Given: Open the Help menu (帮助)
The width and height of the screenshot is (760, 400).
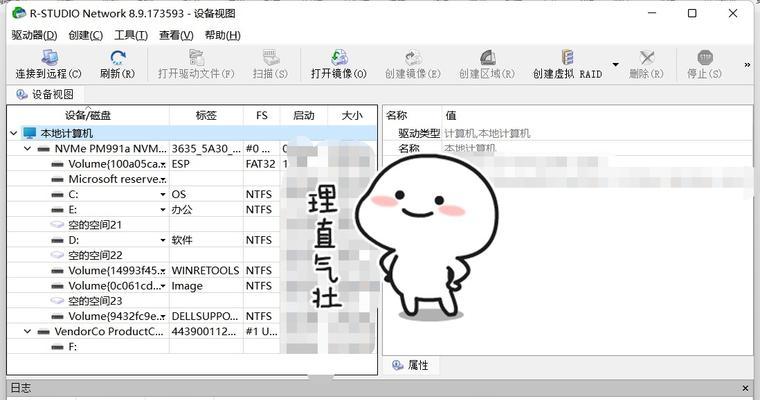Looking at the screenshot, I should [222, 35].
